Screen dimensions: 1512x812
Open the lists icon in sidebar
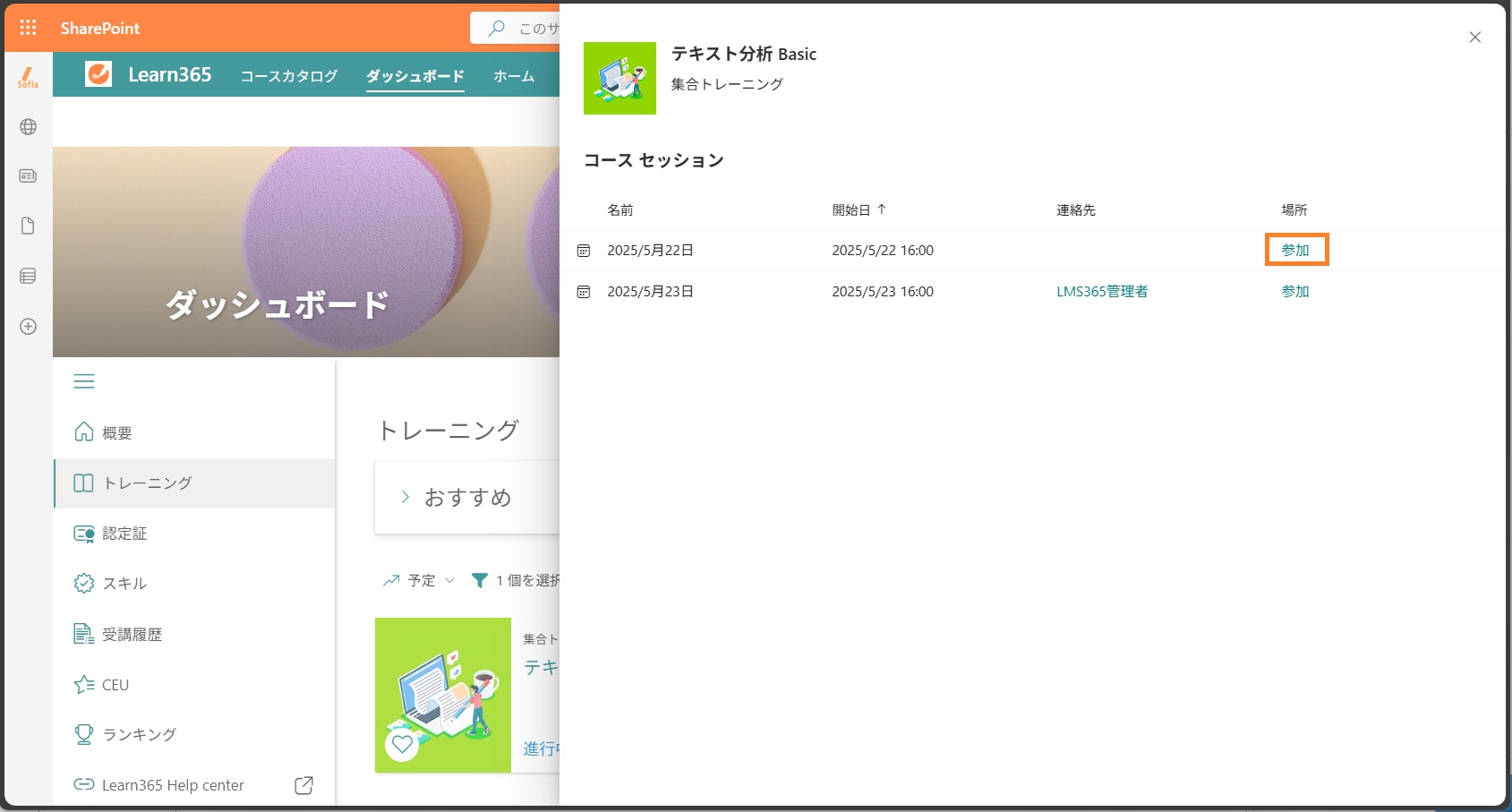pyautogui.click(x=28, y=276)
